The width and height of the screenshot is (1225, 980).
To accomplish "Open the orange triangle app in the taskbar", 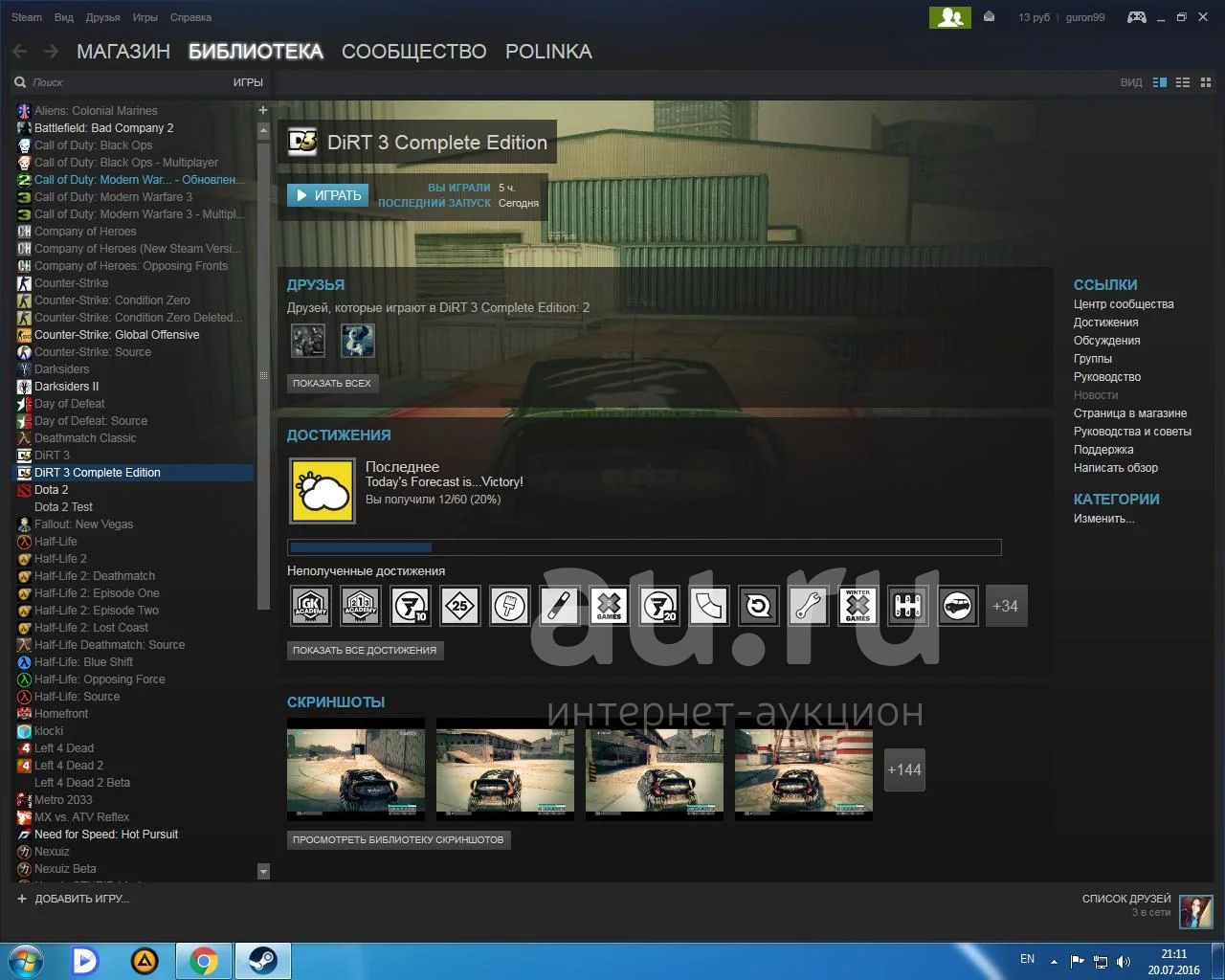I will tap(144, 960).
